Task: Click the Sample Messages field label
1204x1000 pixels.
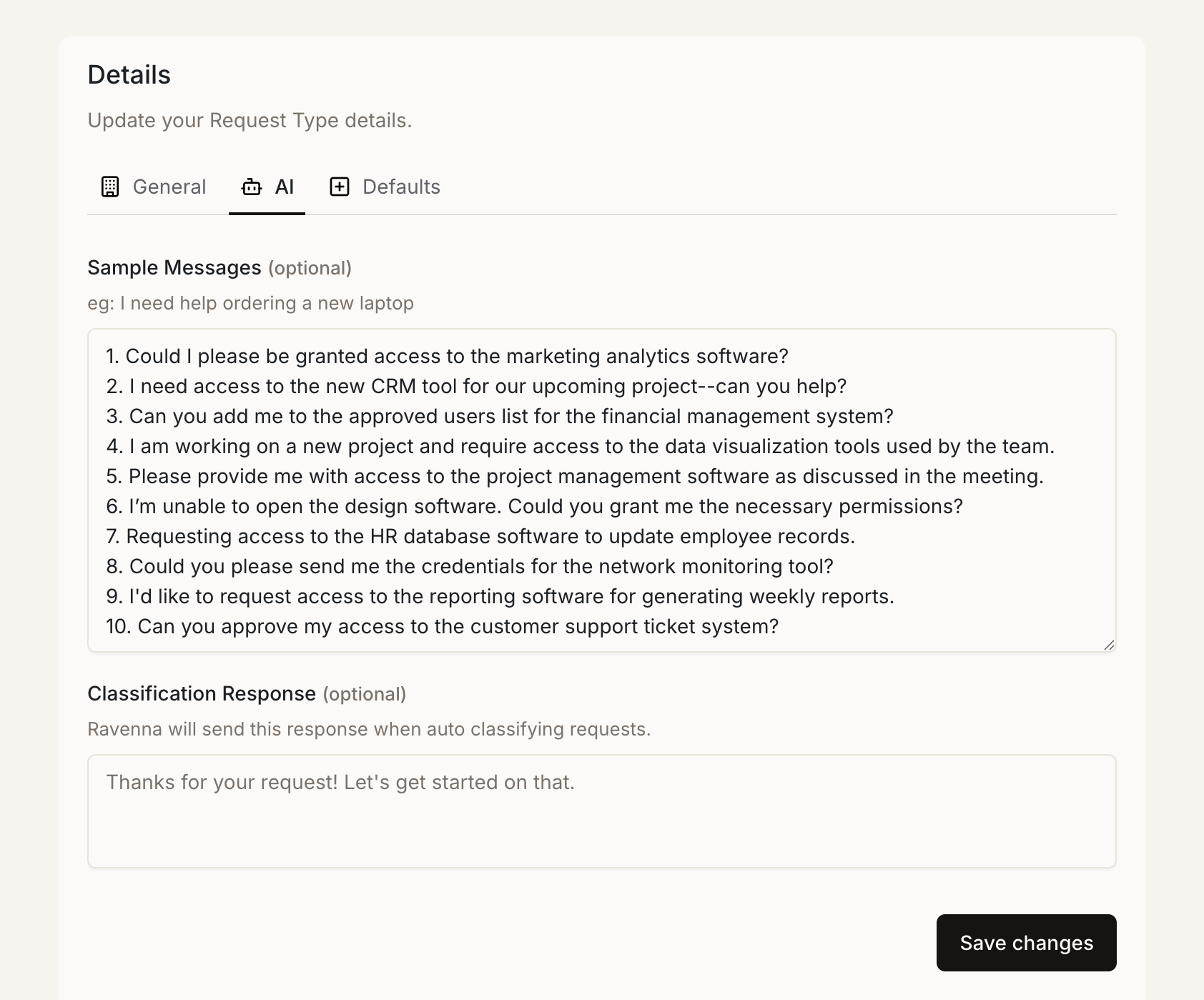Action: 174,267
